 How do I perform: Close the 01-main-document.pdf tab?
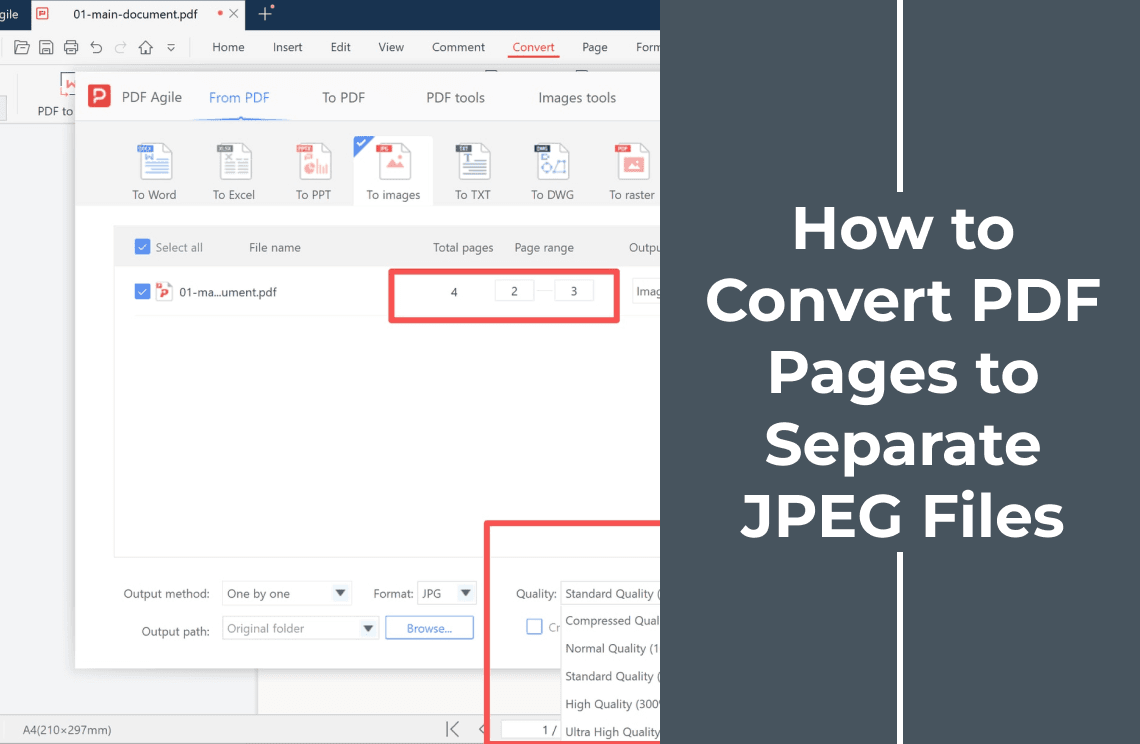point(233,13)
